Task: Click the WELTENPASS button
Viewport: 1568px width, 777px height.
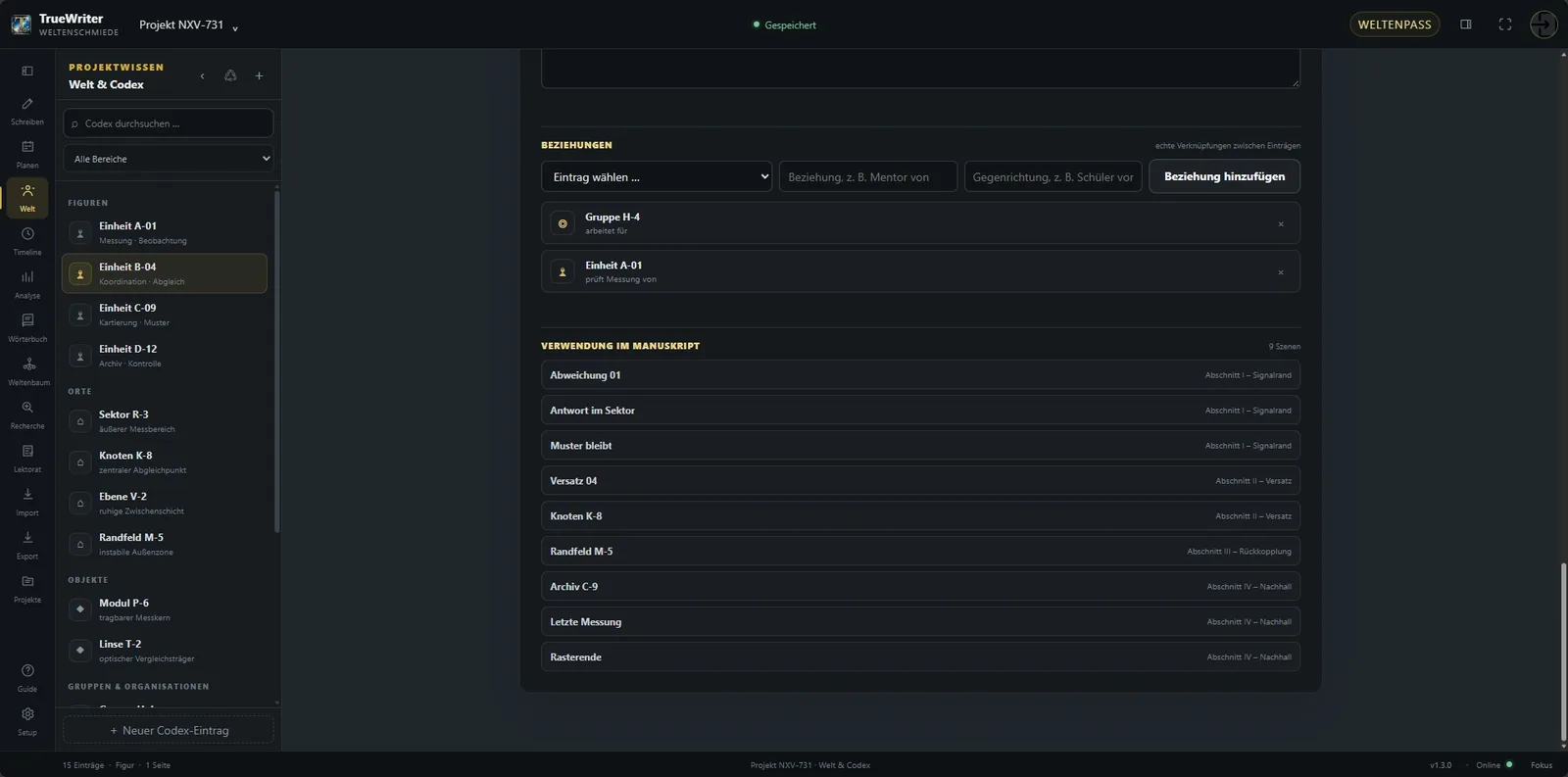Action: point(1395,24)
